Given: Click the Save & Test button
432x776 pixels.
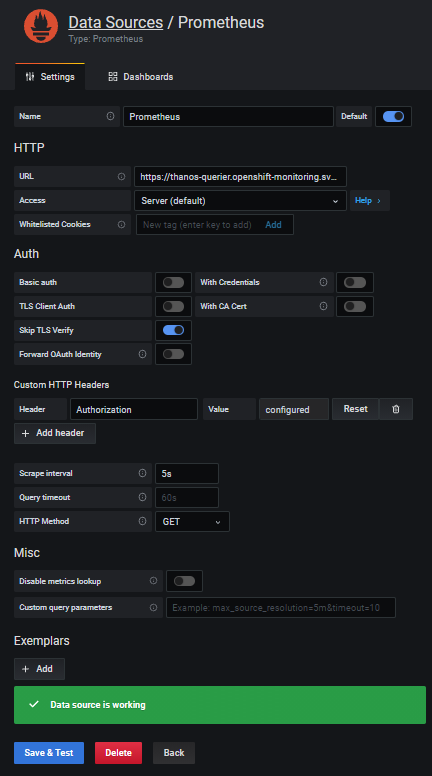Looking at the screenshot, I should [49, 753].
